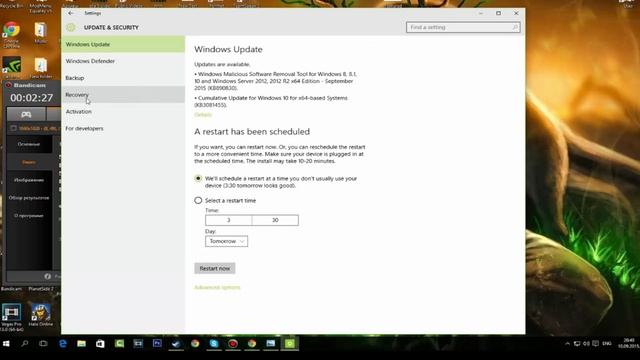This screenshot has width=640, height=360.
Task: Switch to Skype on the taskbar
Action: tap(214, 344)
